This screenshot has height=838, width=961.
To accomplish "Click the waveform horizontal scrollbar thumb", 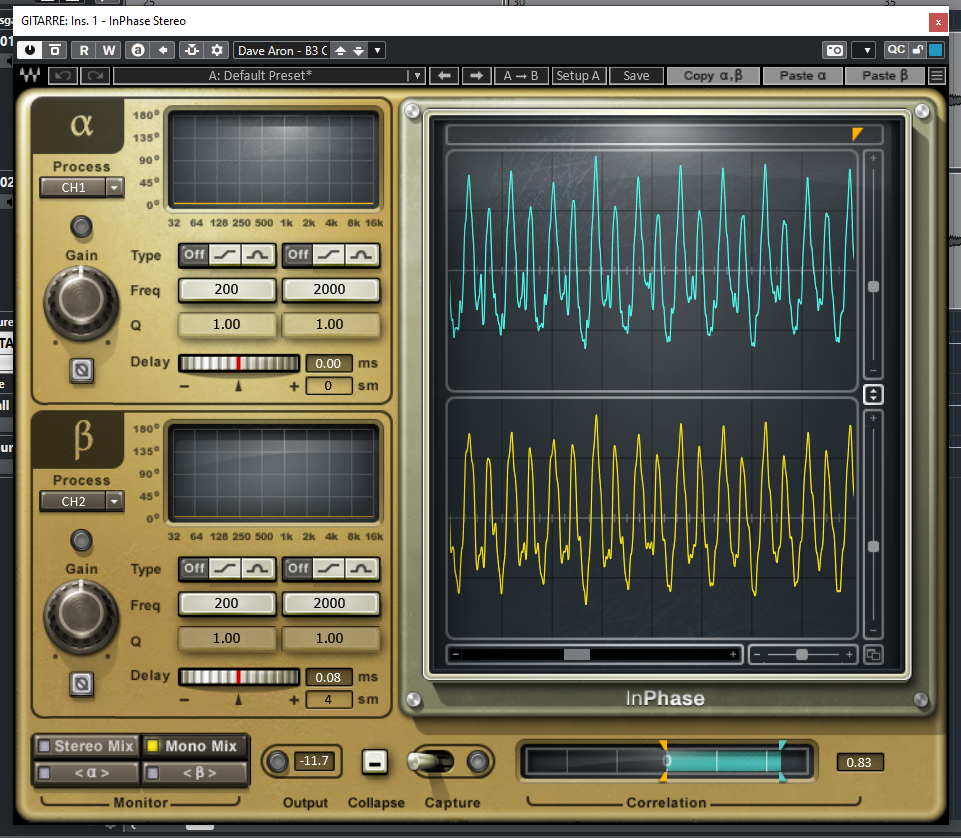I will click(577, 655).
